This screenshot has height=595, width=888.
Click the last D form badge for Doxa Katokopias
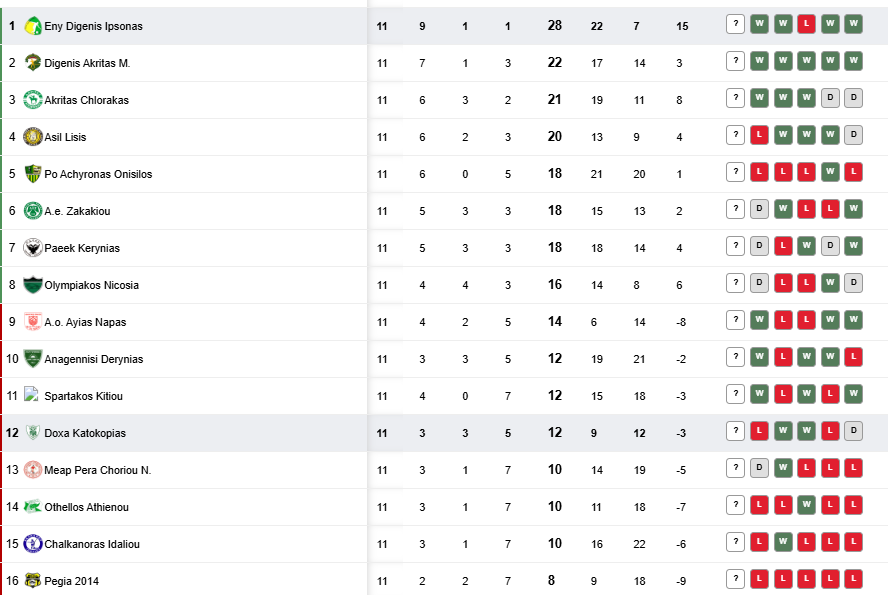coord(853,431)
